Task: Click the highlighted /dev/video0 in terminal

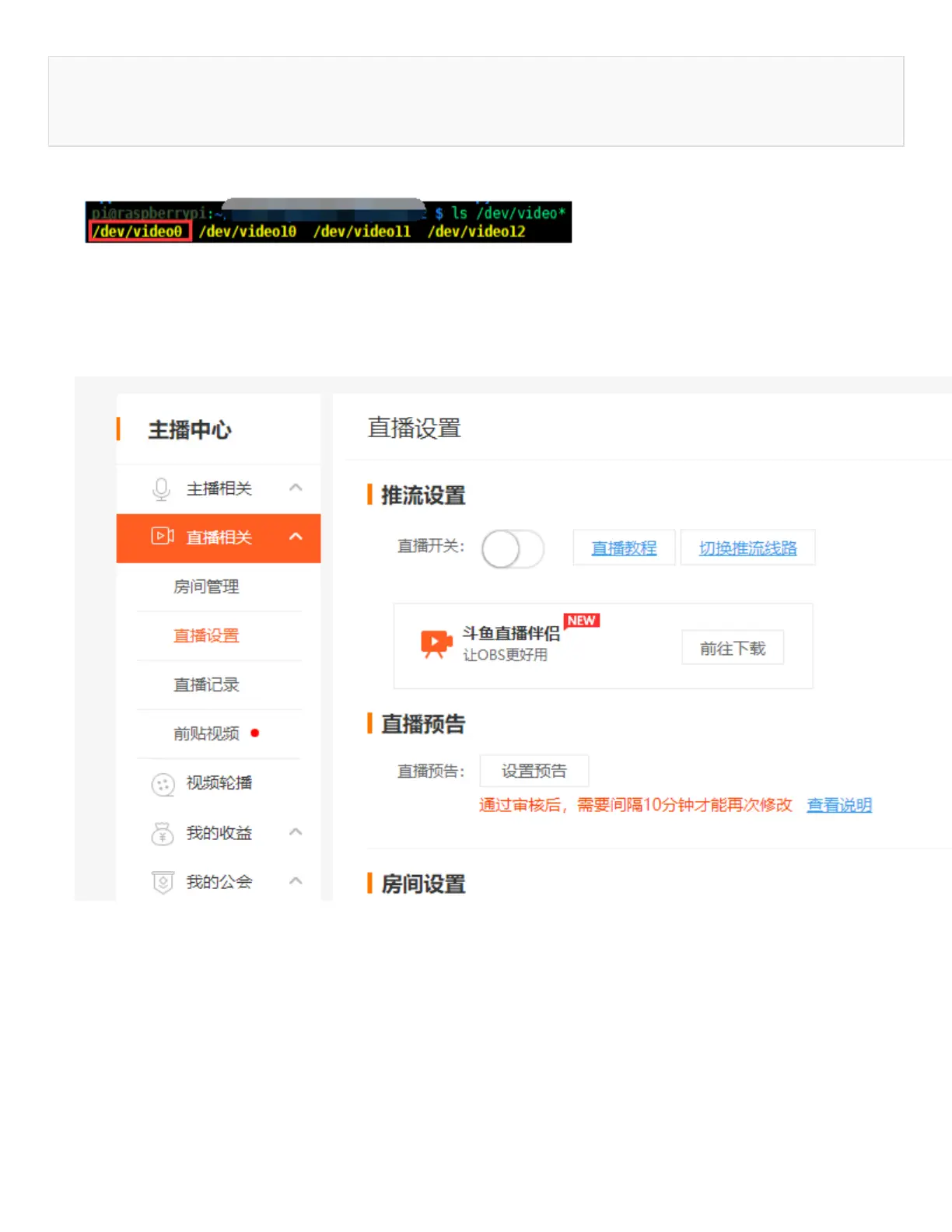Action: click(x=139, y=231)
